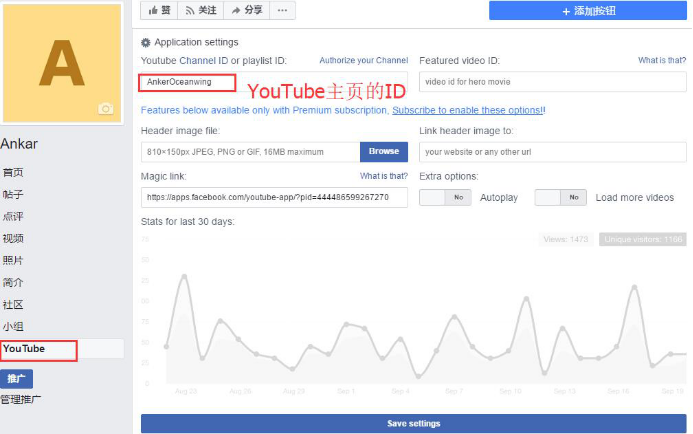Focus the YouTube Channel ID field
This screenshot has width=693, height=434.
point(274,82)
